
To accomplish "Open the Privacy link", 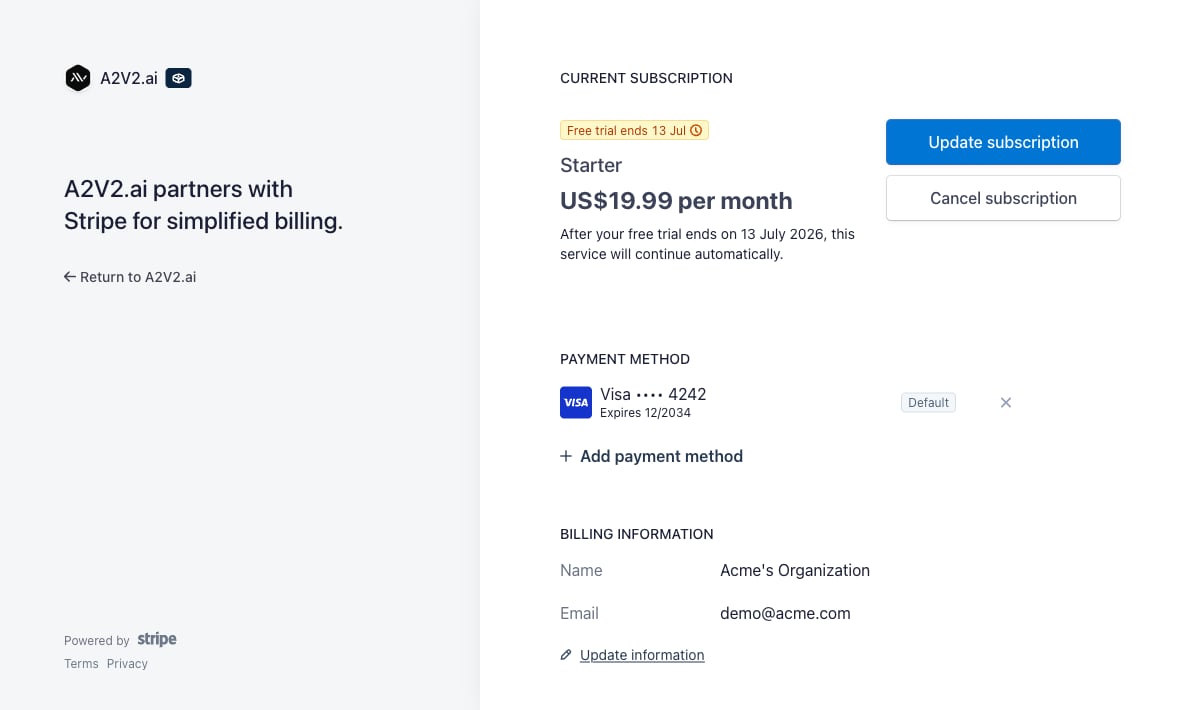I will pyautogui.click(x=127, y=664).
